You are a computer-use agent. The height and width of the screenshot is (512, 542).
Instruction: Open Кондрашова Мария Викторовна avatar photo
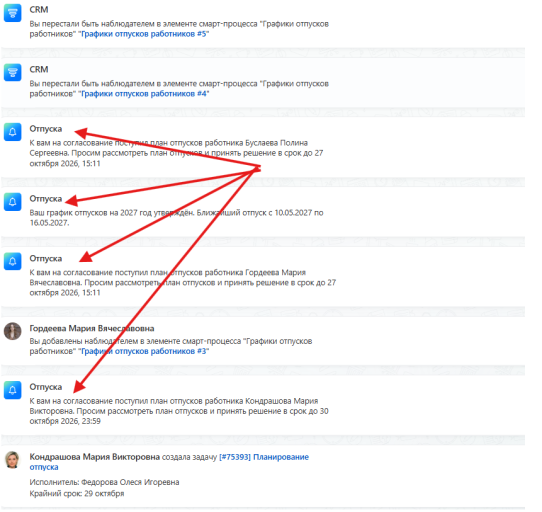(x=12, y=460)
